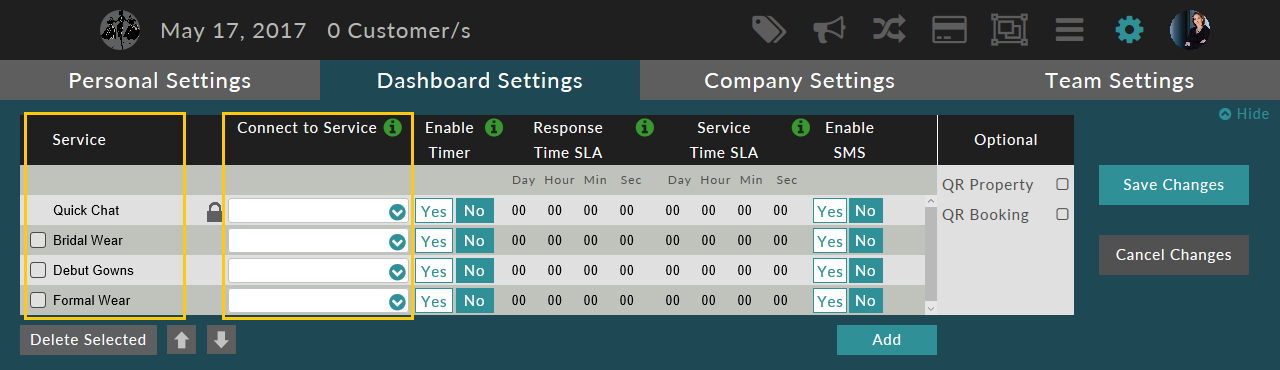1280x370 pixels.
Task: Click info icon beside Enable Timer
Action: click(494, 128)
